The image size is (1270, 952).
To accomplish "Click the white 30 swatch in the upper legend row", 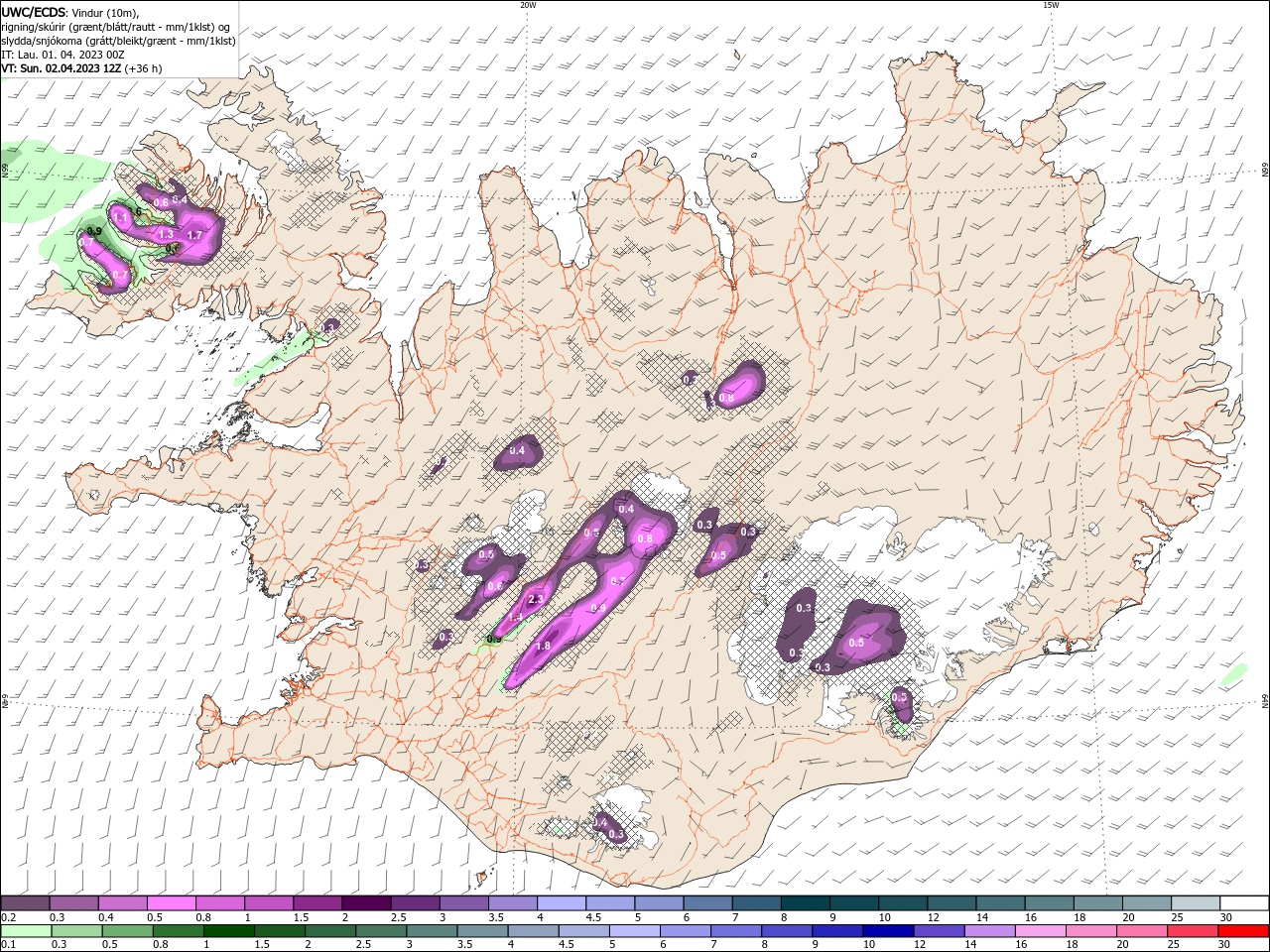I will click(1243, 903).
